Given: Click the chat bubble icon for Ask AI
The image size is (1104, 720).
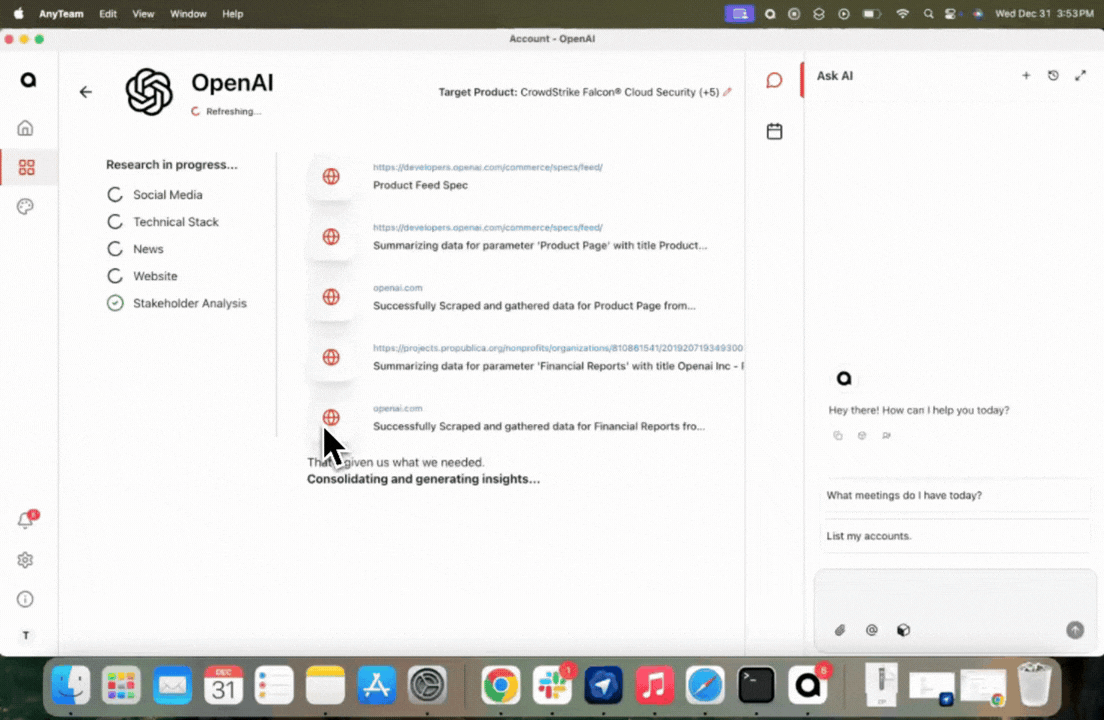Looking at the screenshot, I should [x=774, y=80].
